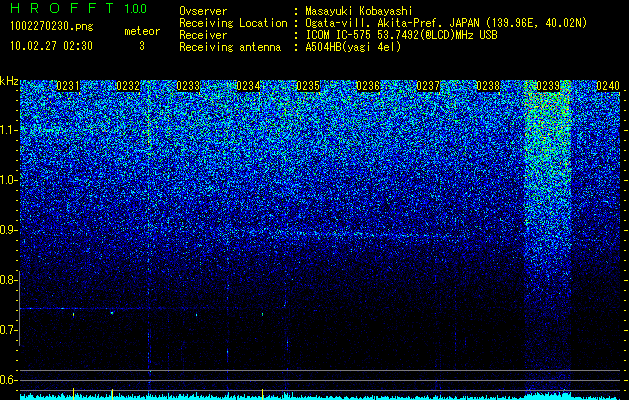Click the observer name Masayuki Kobayashi

359,11
